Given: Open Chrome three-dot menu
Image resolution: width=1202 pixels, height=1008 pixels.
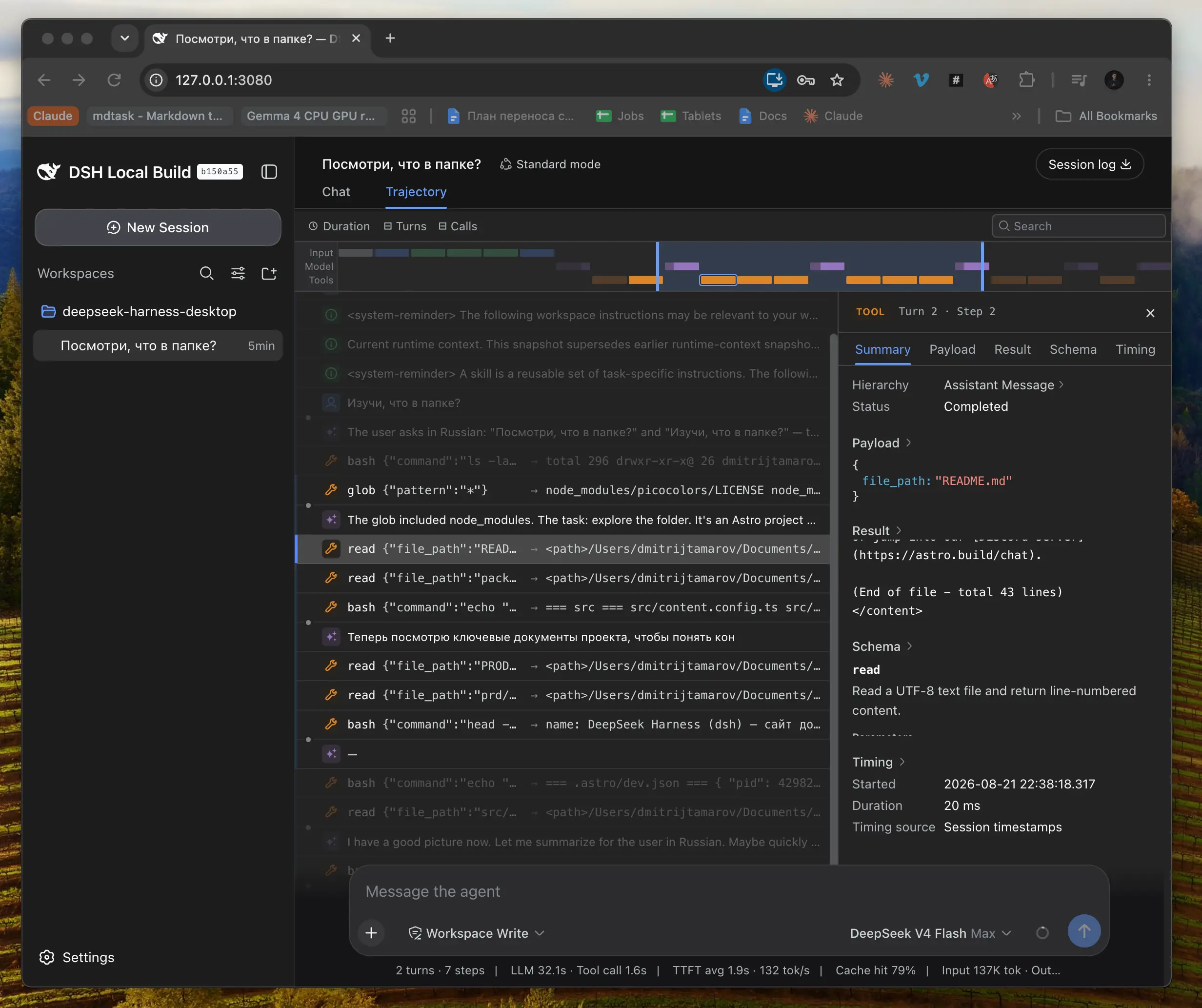Looking at the screenshot, I should (x=1149, y=80).
